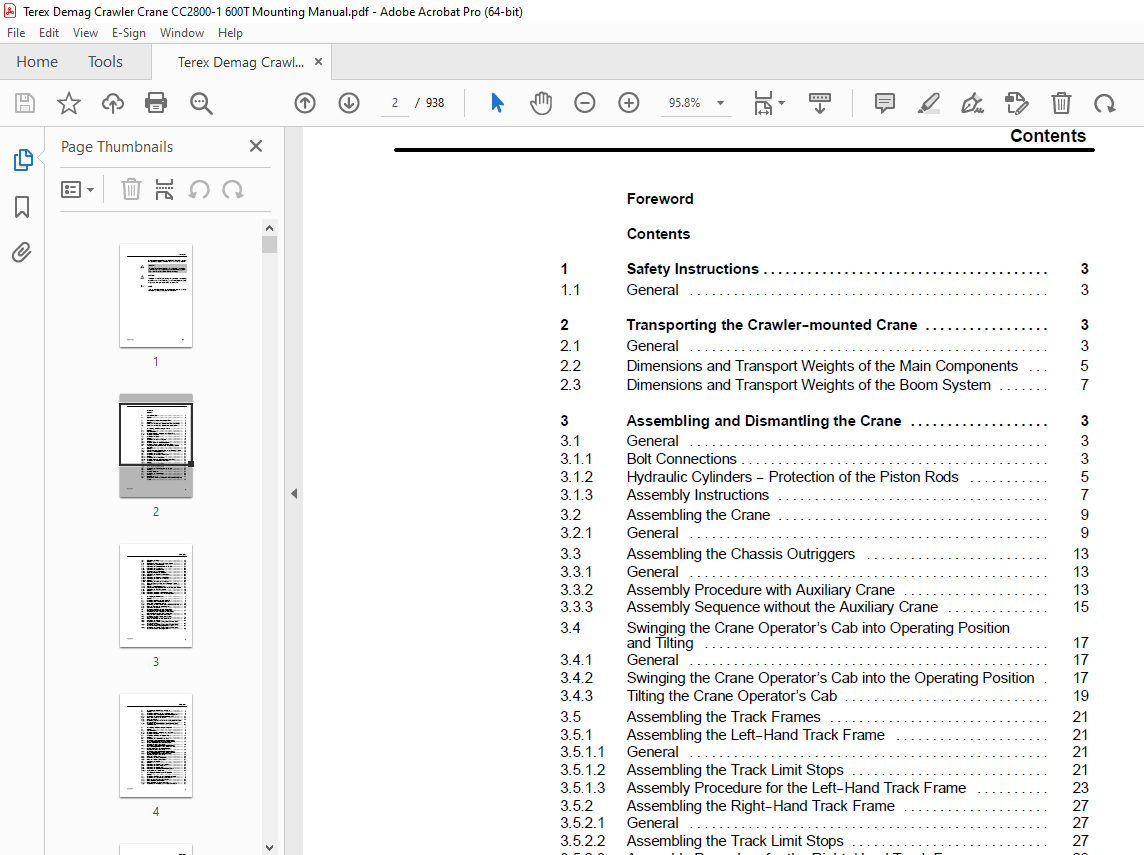Click 'Assembling the Chassis Outriggers' entry
Screen dimensions: 1144x855
click(741, 554)
